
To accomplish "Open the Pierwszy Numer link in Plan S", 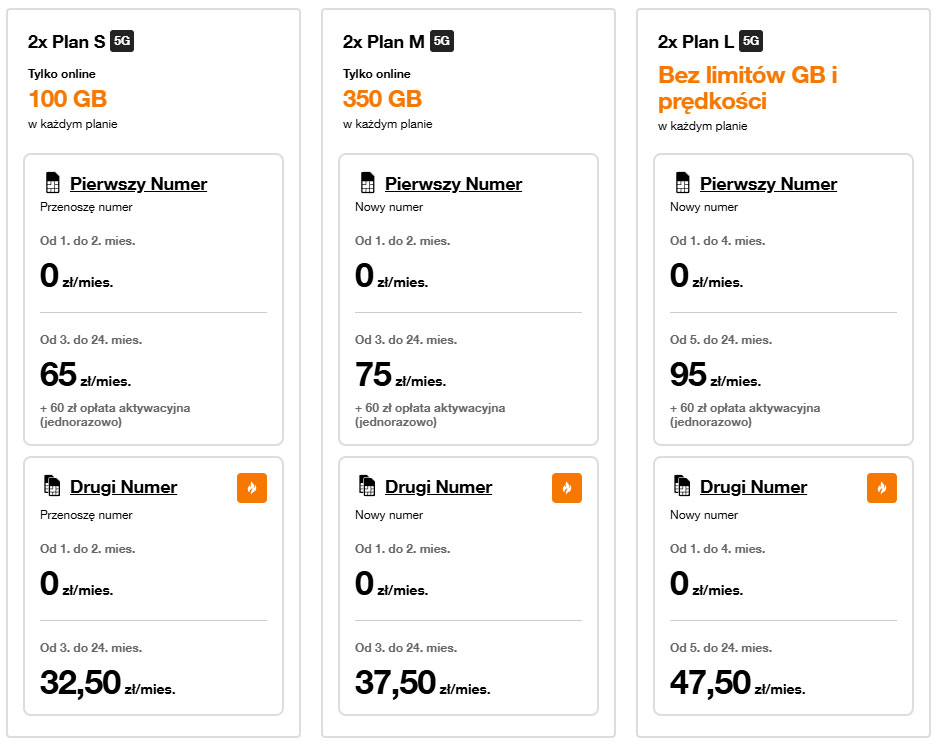I will (x=138, y=184).
